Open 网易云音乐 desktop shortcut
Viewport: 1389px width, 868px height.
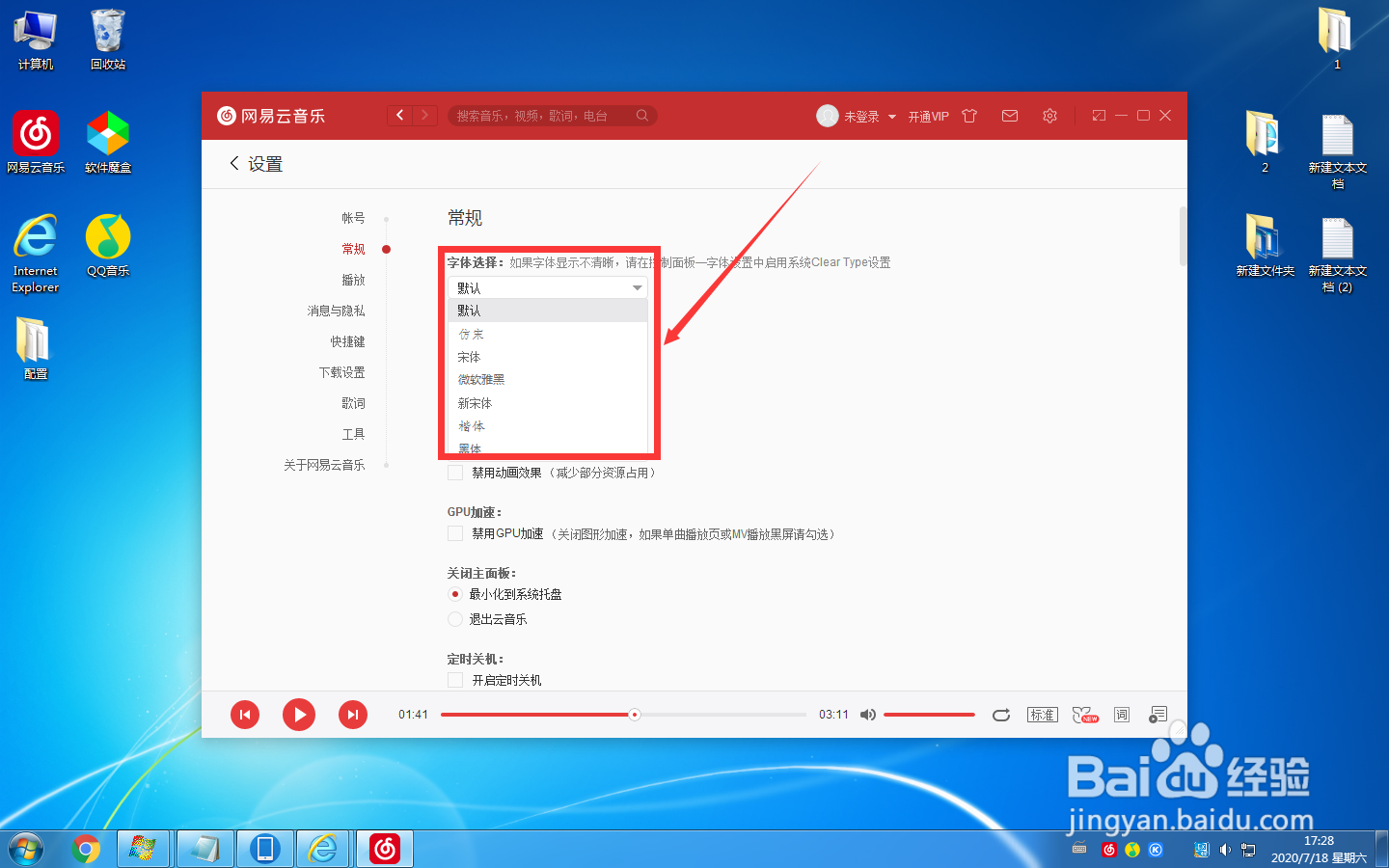pyautogui.click(x=36, y=142)
